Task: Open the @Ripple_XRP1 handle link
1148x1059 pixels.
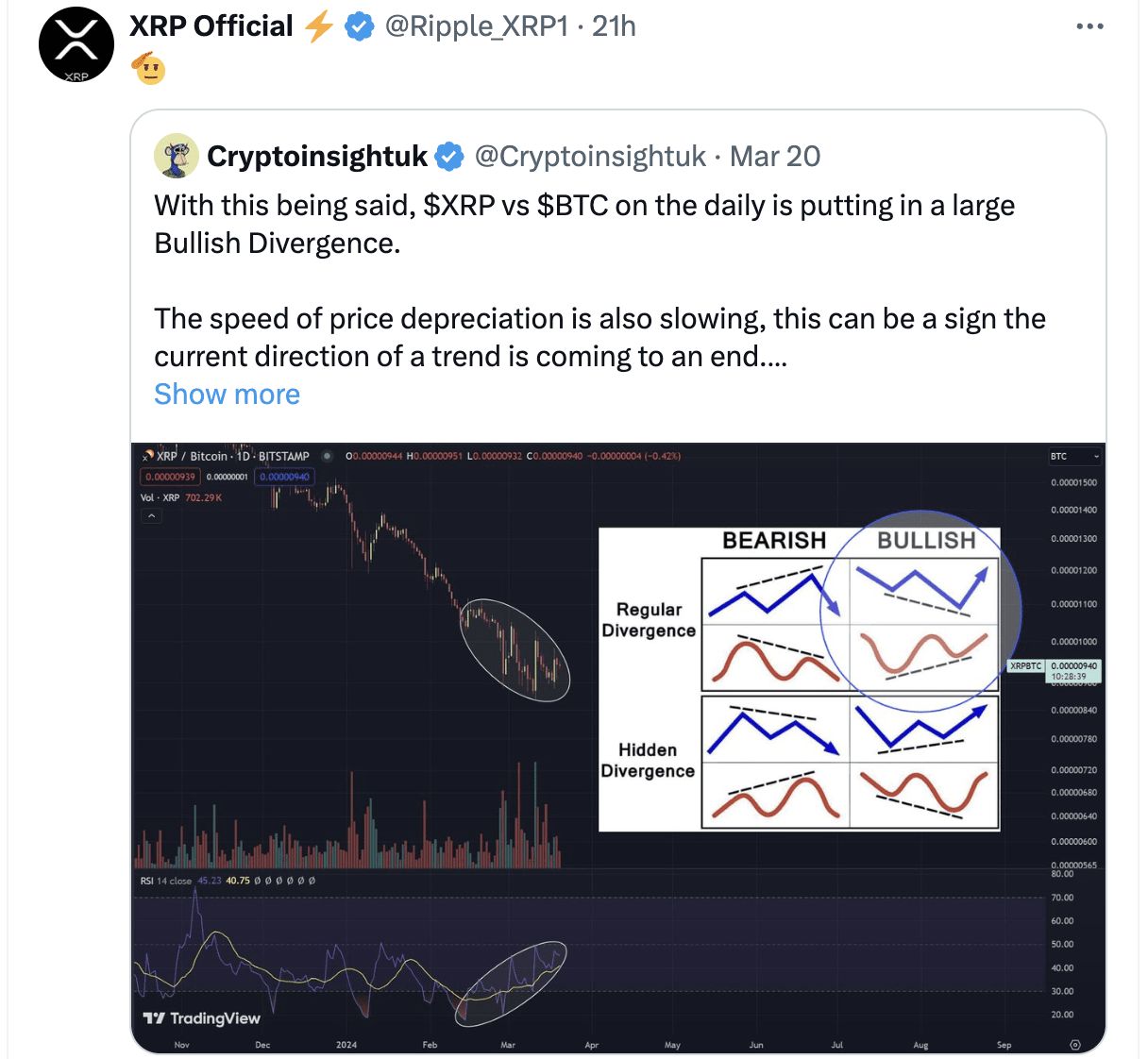Action: tap(477, 26)
